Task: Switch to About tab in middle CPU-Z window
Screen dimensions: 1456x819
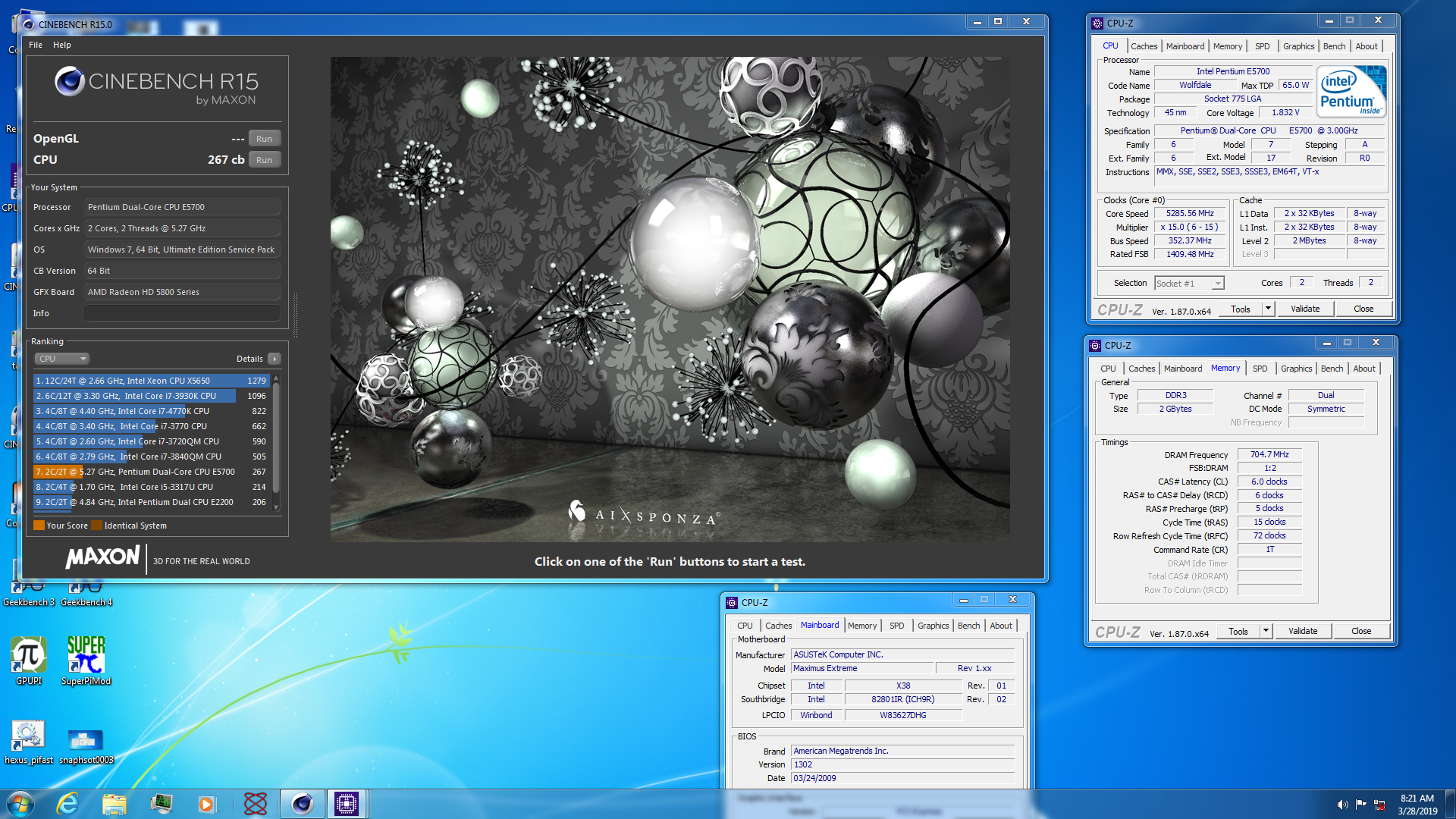Action: (x=1363, y=369)
